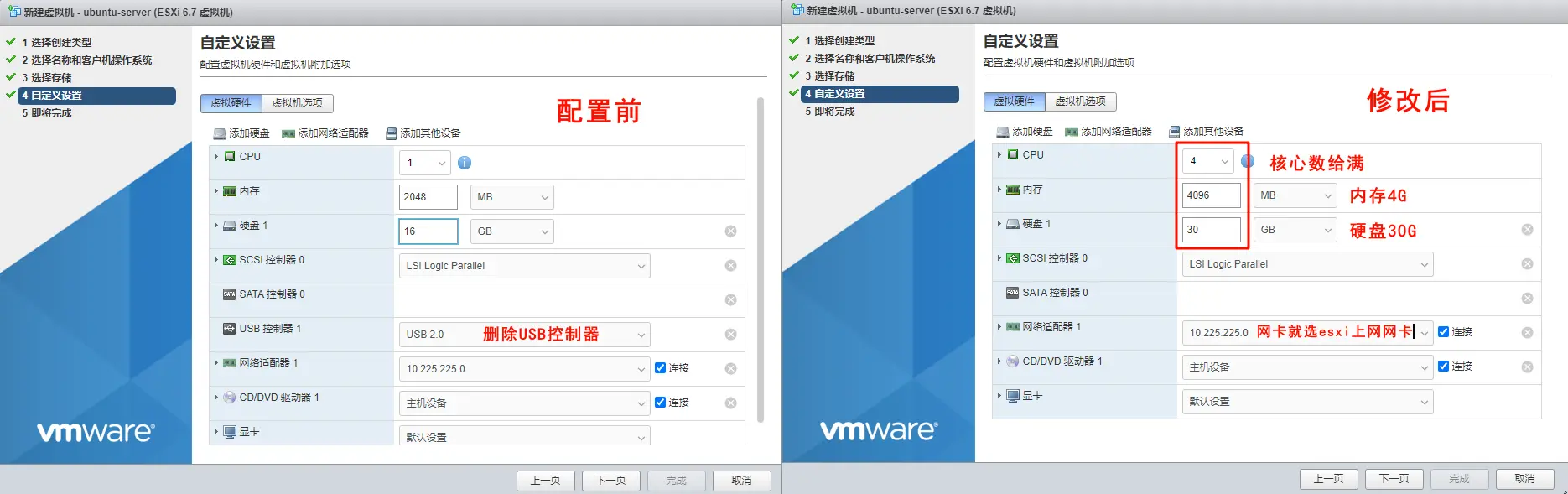Screen dimensions: 1568x494
Task: Click 添加其他设备 in the right window toolbar
Action: tap(1207, 132)
